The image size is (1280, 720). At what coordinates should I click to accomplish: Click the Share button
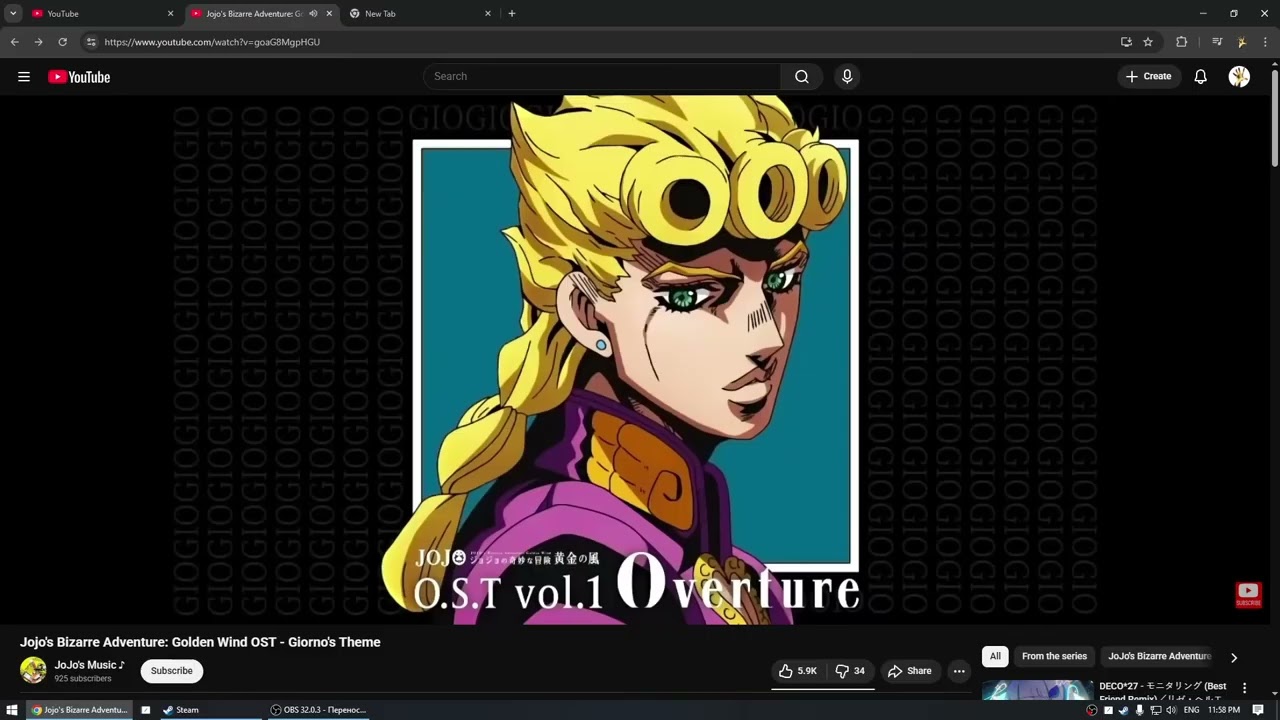coord(909,671)
